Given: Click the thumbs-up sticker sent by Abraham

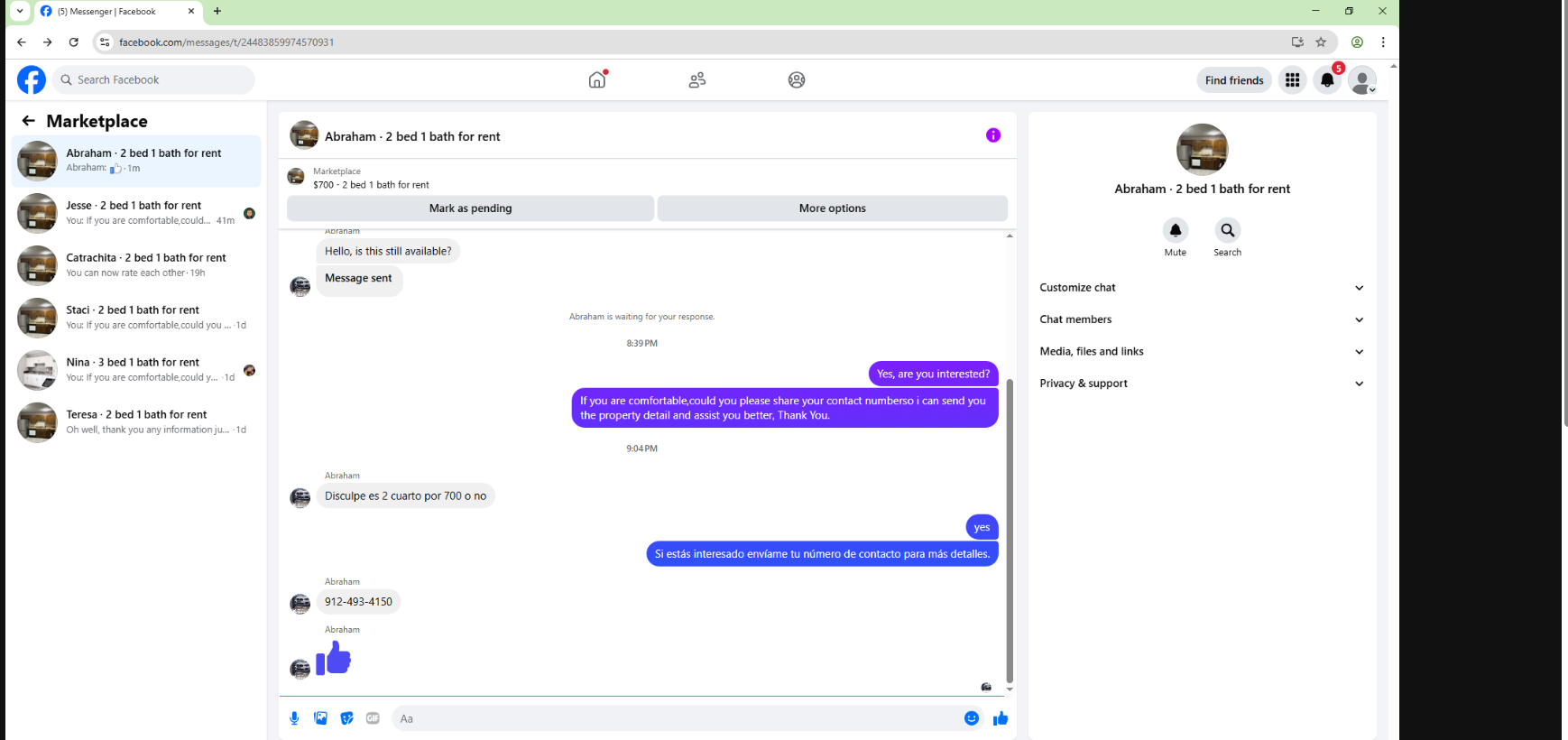Looking at the screenshot, I should click(x=334, y=658).
